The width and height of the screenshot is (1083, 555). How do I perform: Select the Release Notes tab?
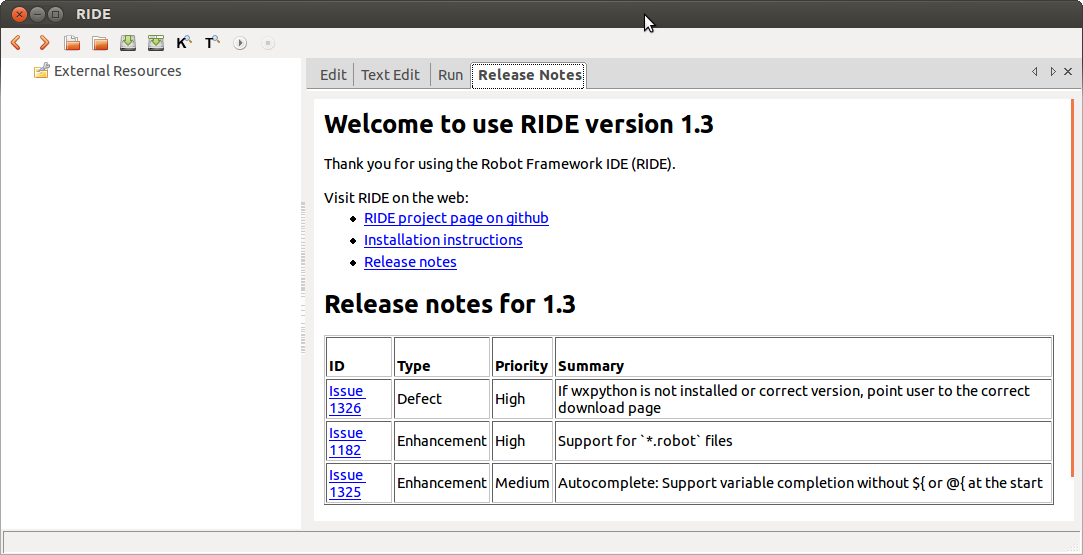(529, 75)
